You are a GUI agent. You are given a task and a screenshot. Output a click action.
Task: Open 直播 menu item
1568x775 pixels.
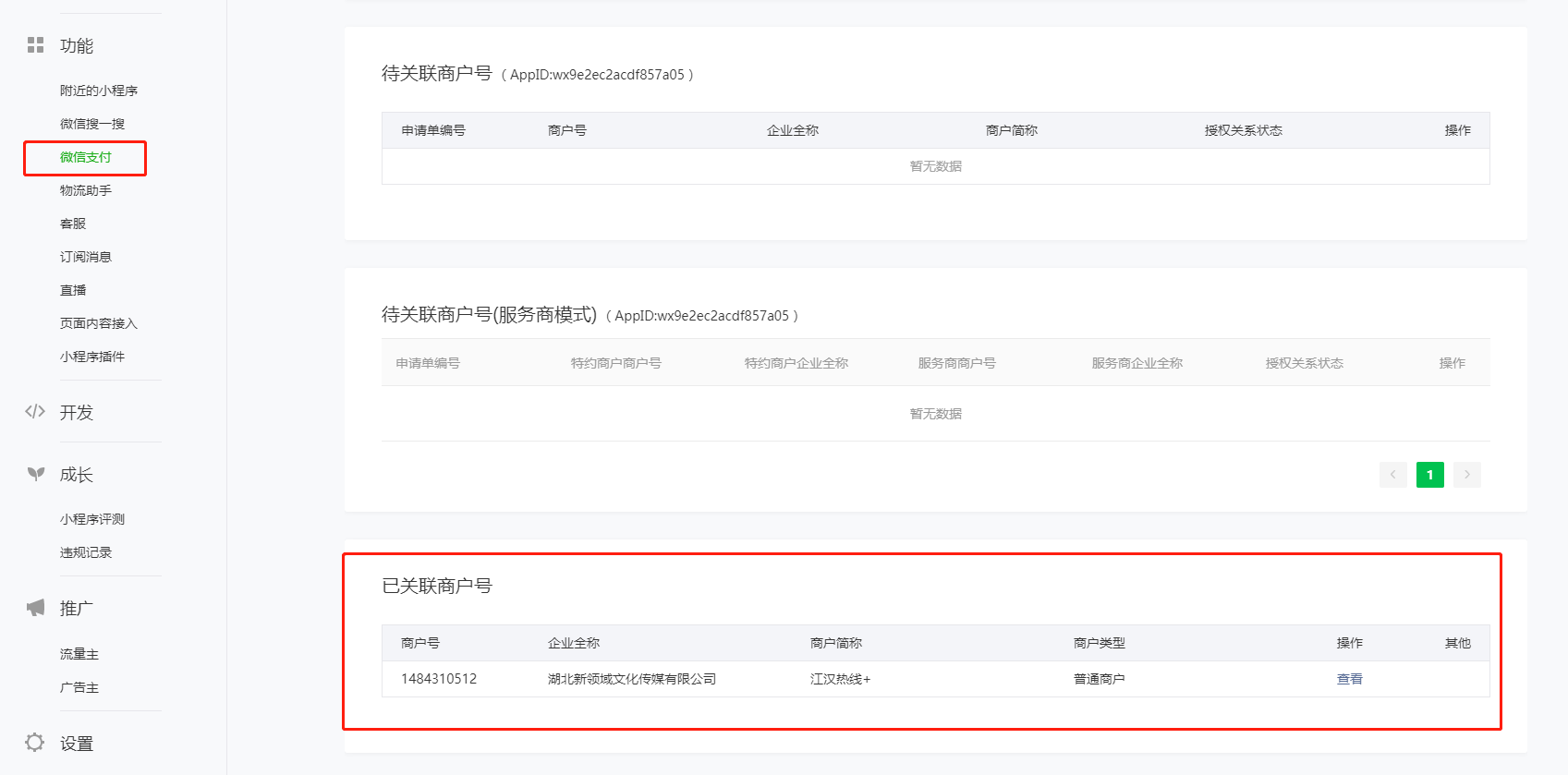73,290
